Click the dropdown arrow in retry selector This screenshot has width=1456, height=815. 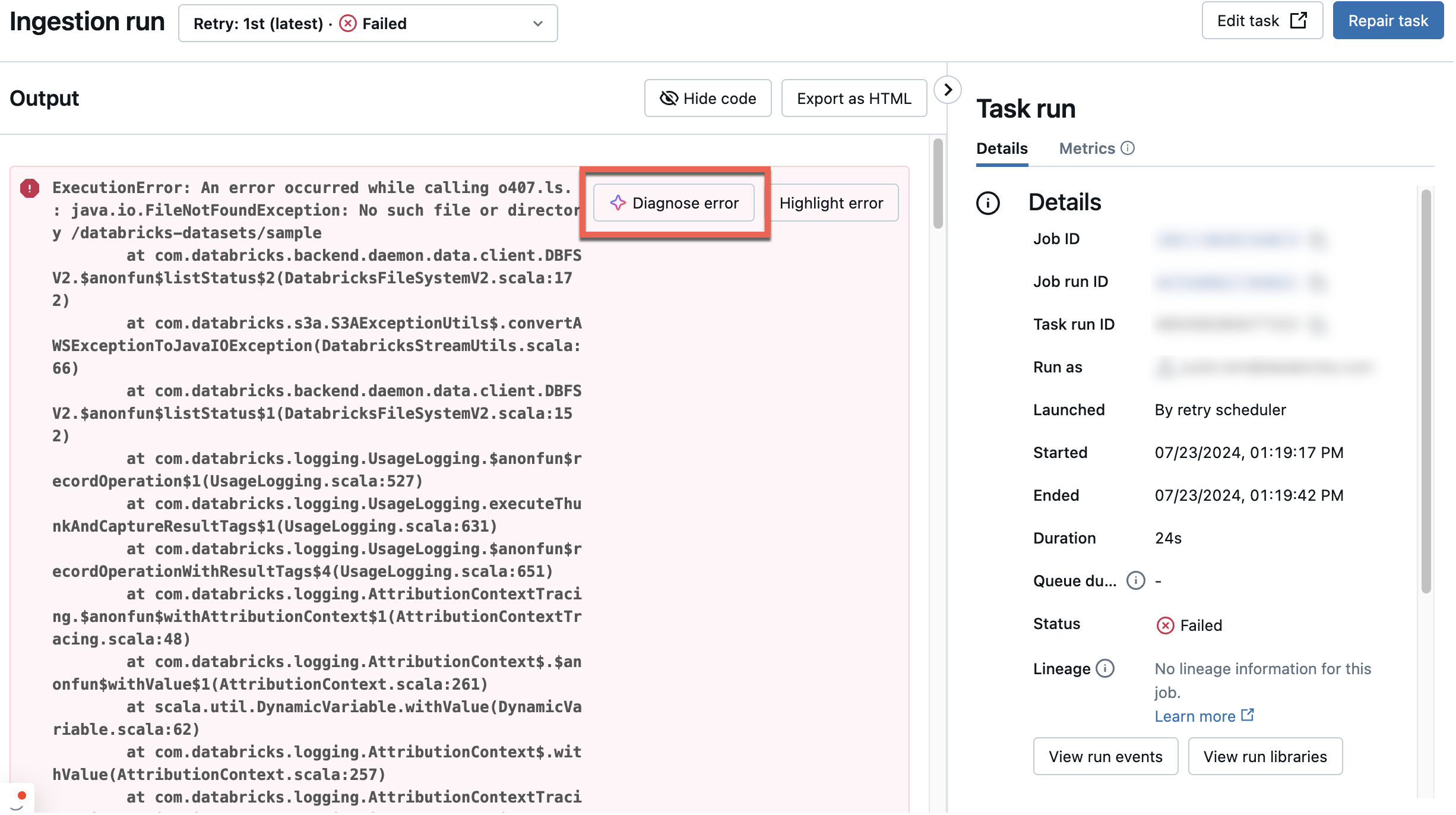pos(538,24)
